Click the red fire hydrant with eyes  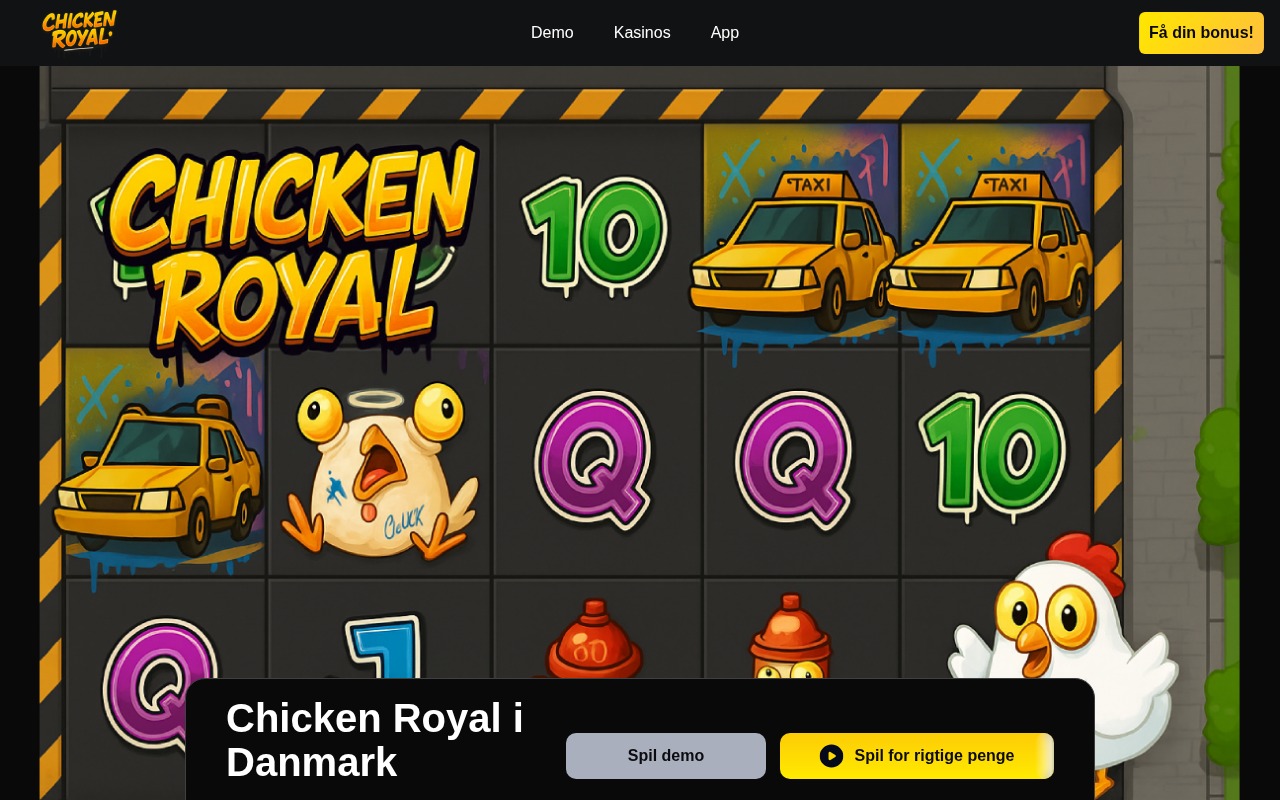[x=791, y=637]
